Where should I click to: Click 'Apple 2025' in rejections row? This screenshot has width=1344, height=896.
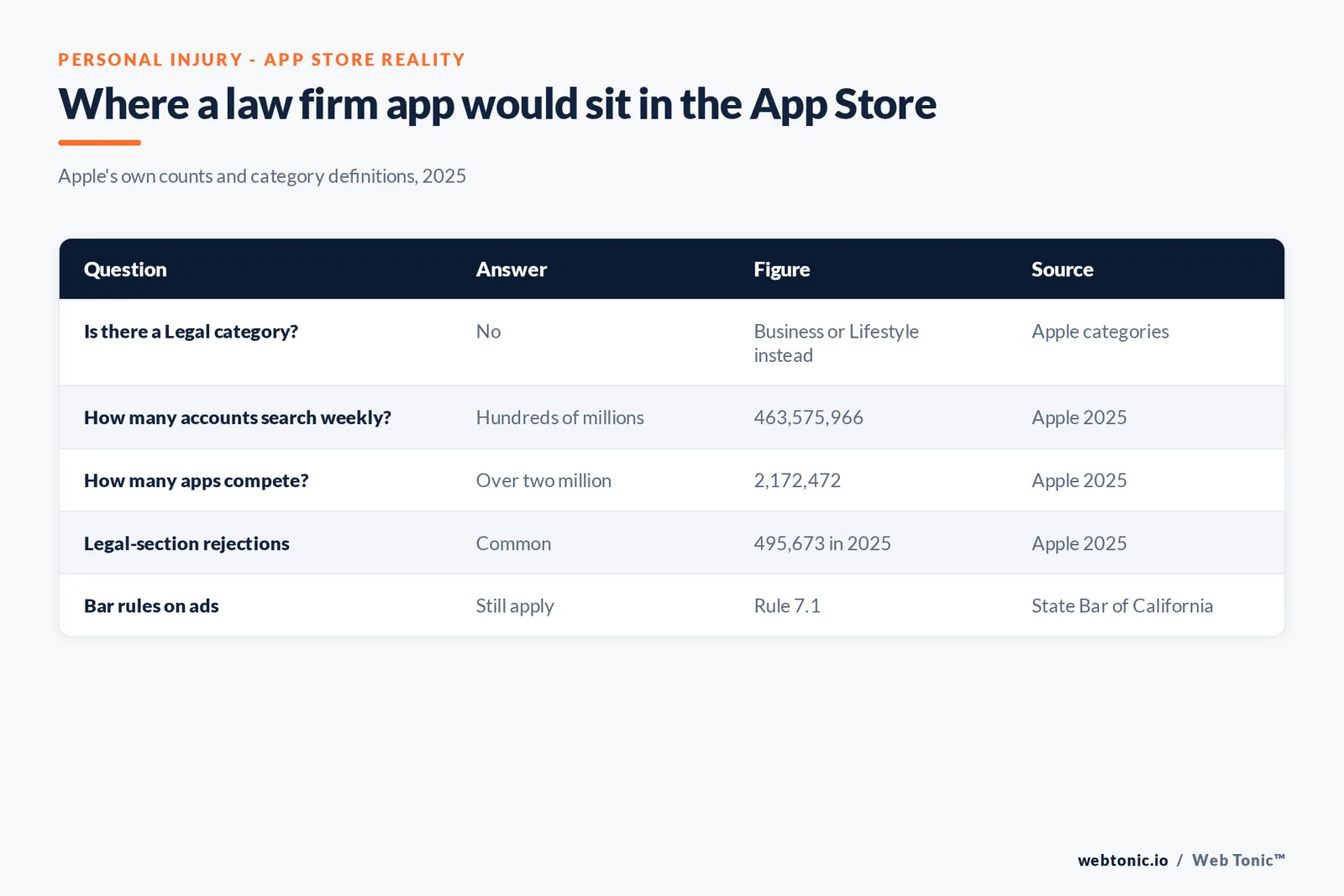(x=1079, y=543)
